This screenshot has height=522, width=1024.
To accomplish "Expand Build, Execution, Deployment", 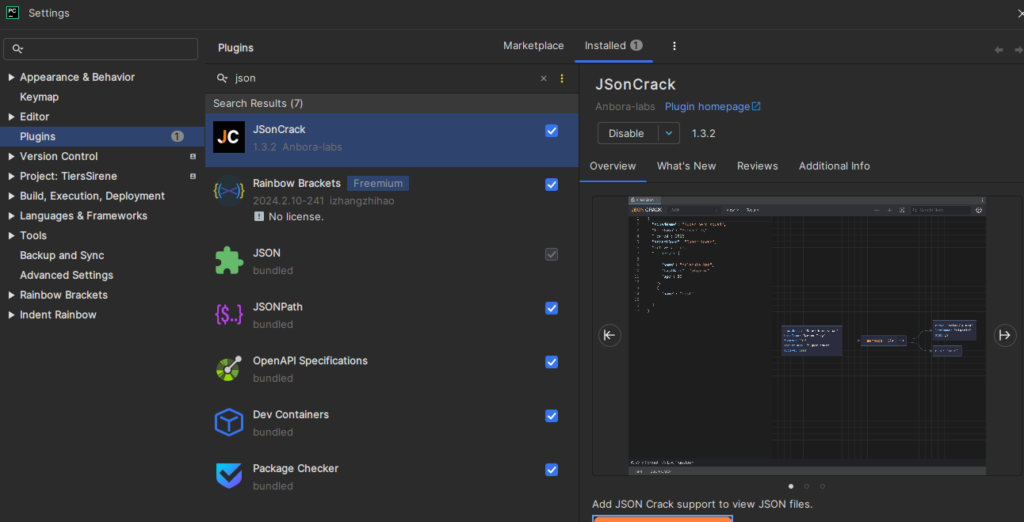I will tap(11, 196).
